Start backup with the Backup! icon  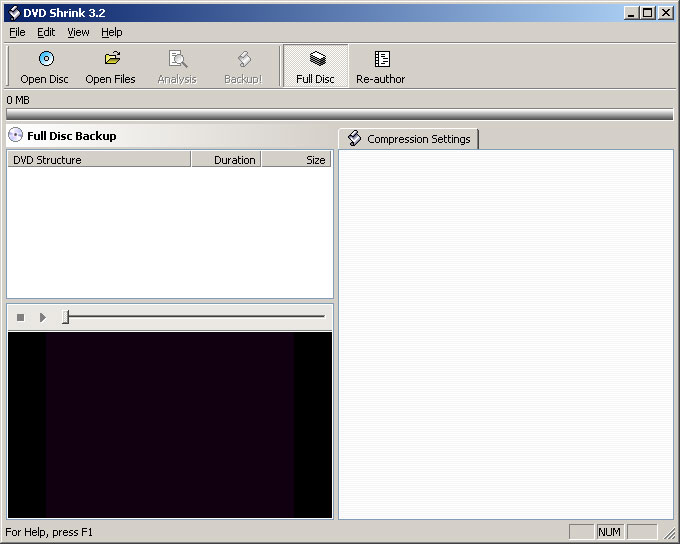pyautogui.click(x=243, y=59)
